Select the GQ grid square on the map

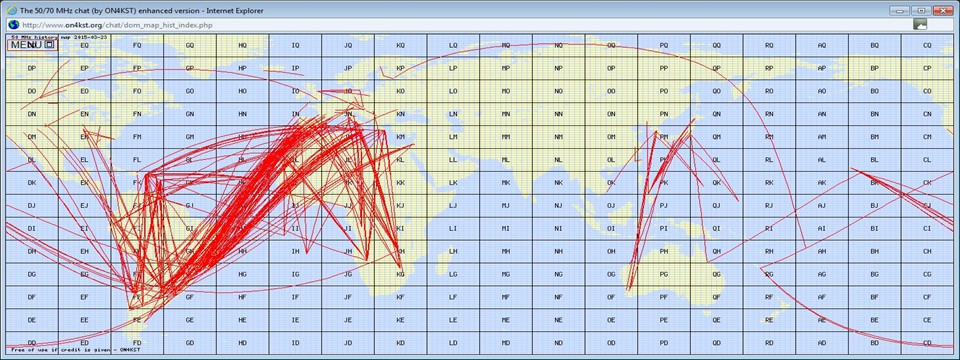click(x=190, y=45)
